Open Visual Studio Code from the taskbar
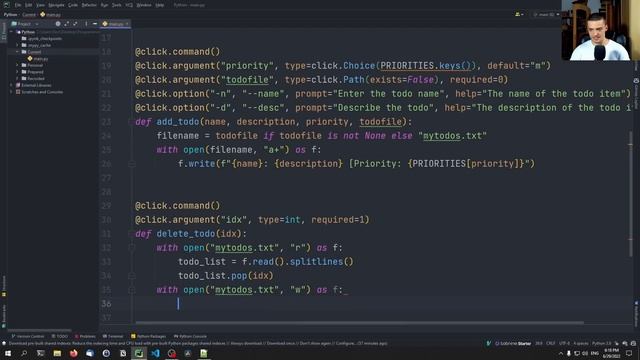The height and width of the screenshot is (360, 640). coord(155,353)
